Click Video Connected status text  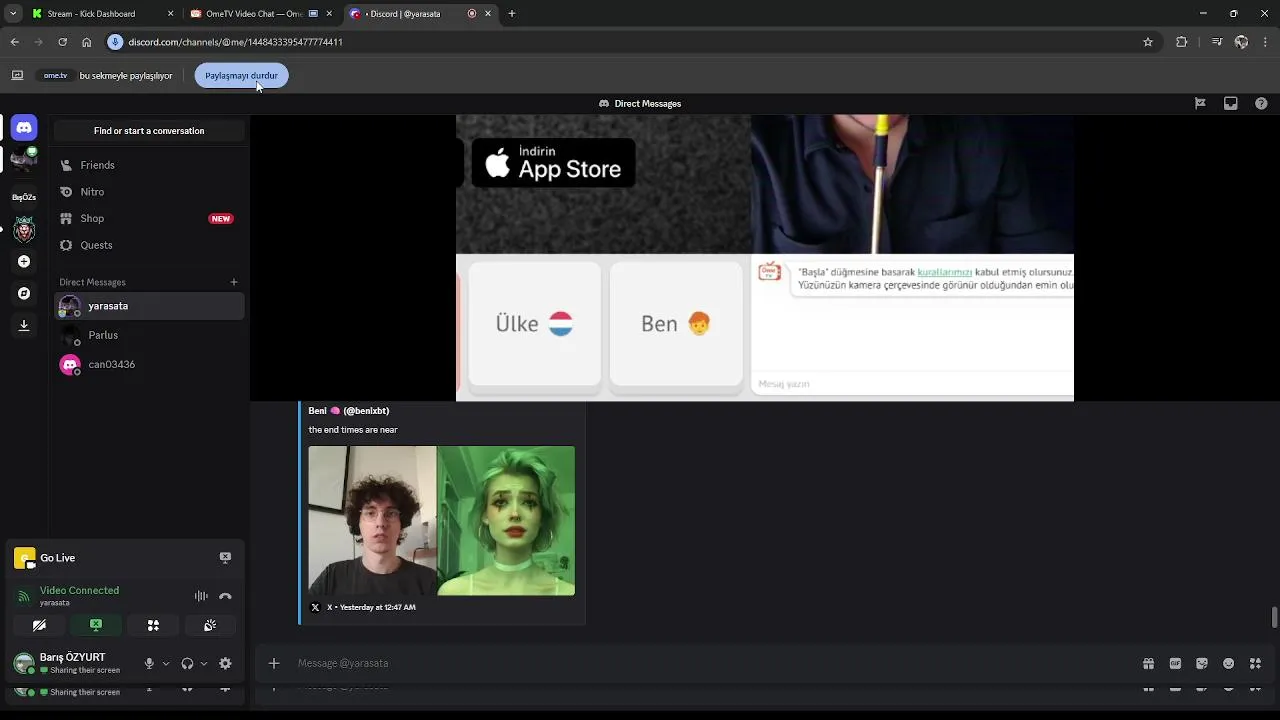79,590
